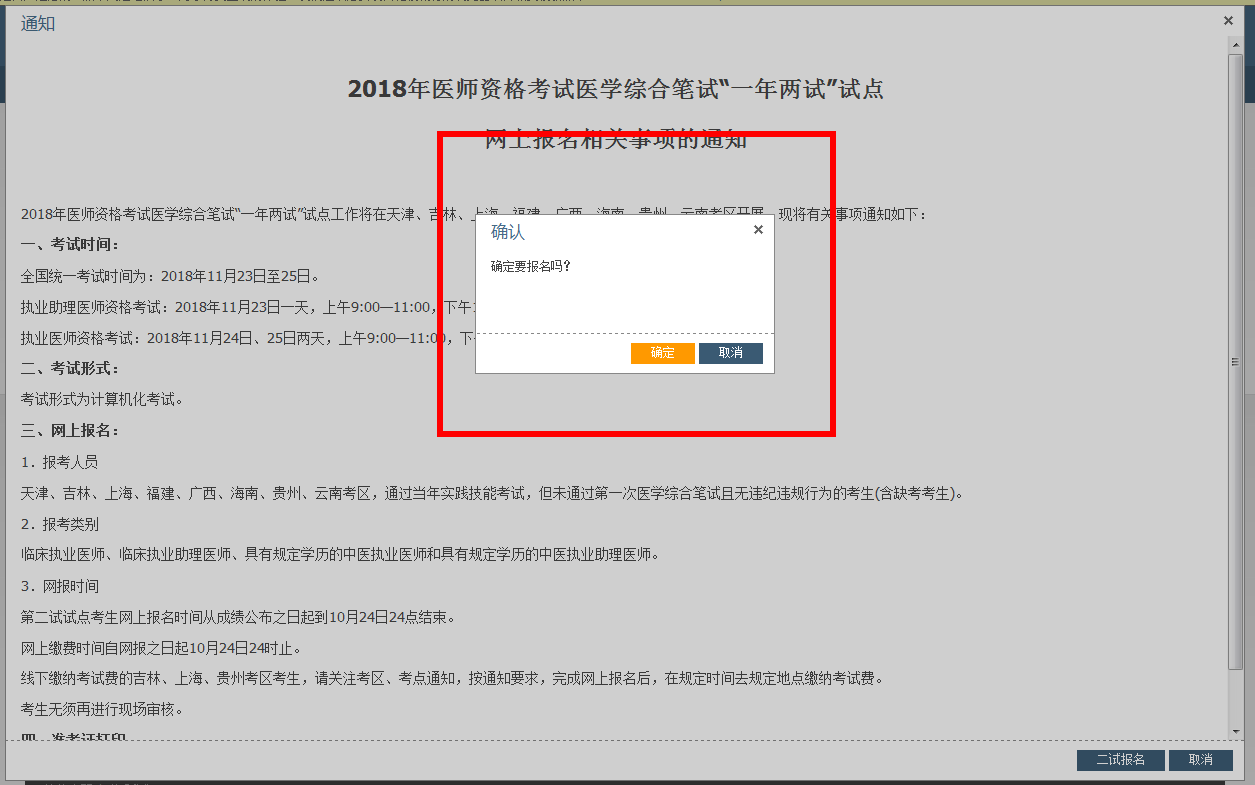The width and height of the screenshot is (1255, 785).
Task: Click the 2．报考类别 subsection label
Action: [60, 524]
